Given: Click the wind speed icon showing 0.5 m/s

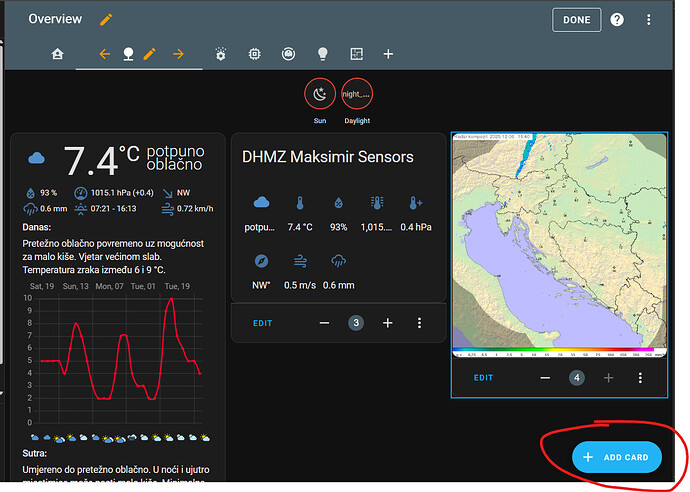Looking at the screenshot, I should (300, 261).
